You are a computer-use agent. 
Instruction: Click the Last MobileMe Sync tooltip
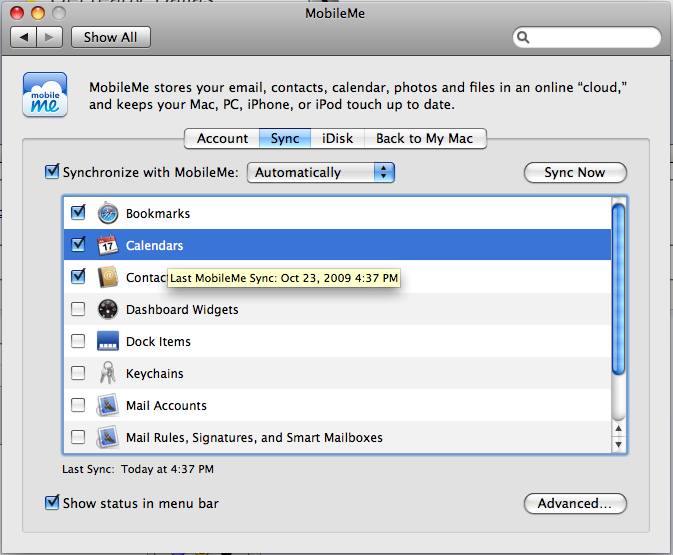coord(284,278)
